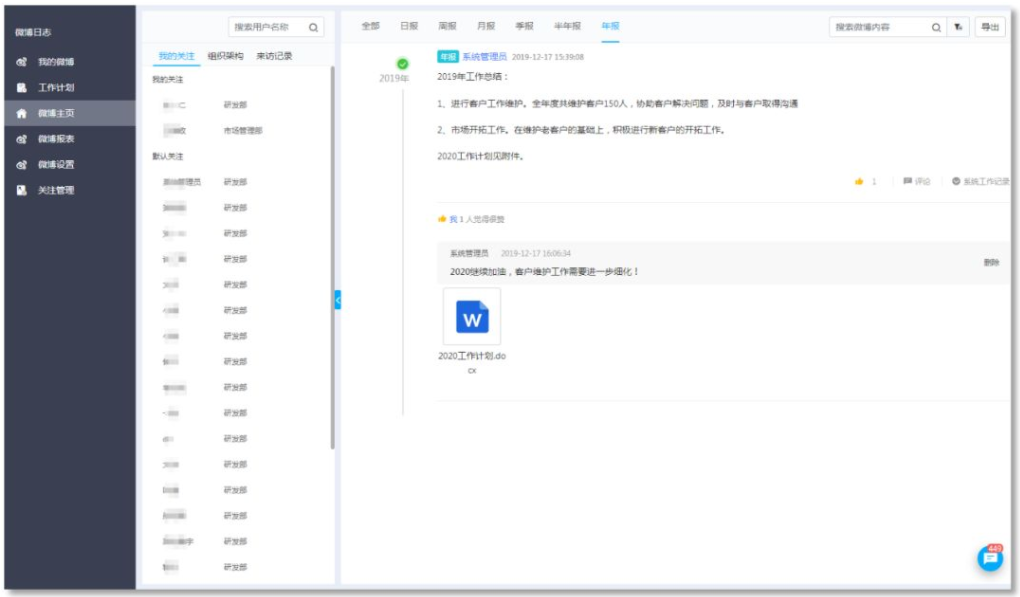Viewport: 1020px width, 597px height.
Task: Click the filter funnel icon beside search
Action: pyautogui.click(x=958, y=28)
